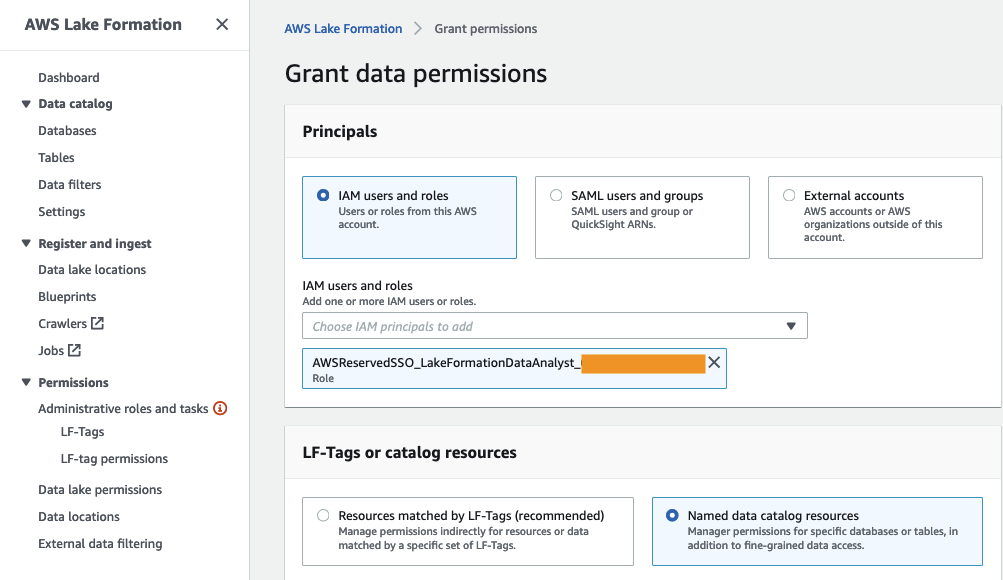Select Named data catalog resources
This screenshot has width=1003, height=580.
tap(672, 516)
